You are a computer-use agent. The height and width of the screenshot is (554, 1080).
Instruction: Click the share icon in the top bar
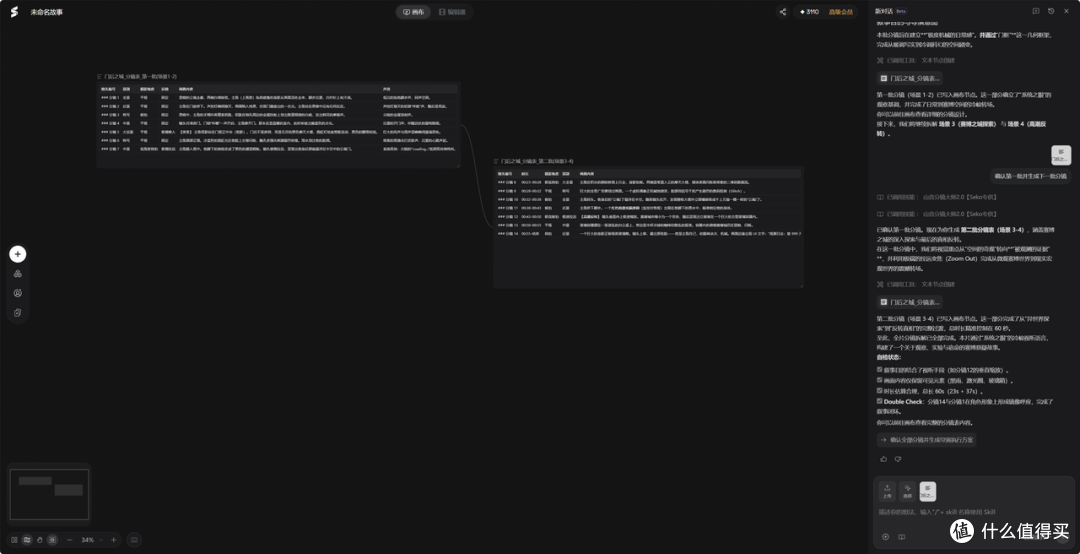pos(782,12)
